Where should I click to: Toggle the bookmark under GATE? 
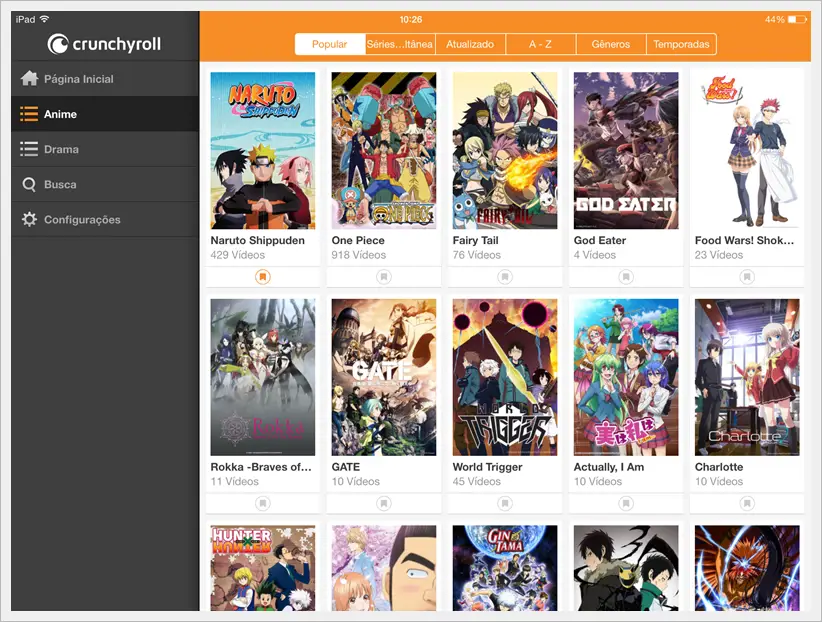point(384,503)
